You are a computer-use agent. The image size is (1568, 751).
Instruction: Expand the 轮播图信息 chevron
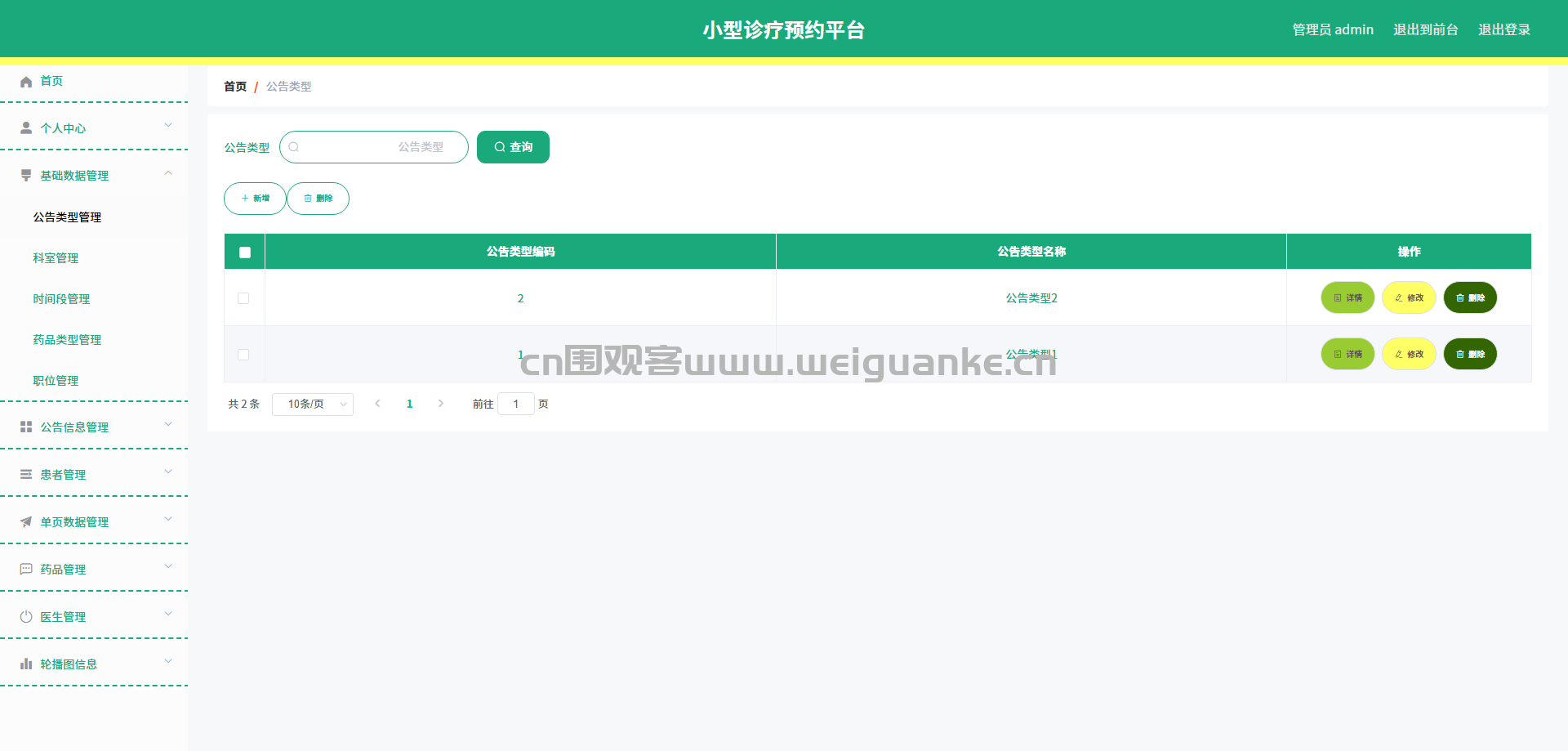pyautogui.click(x=168, y=661)
